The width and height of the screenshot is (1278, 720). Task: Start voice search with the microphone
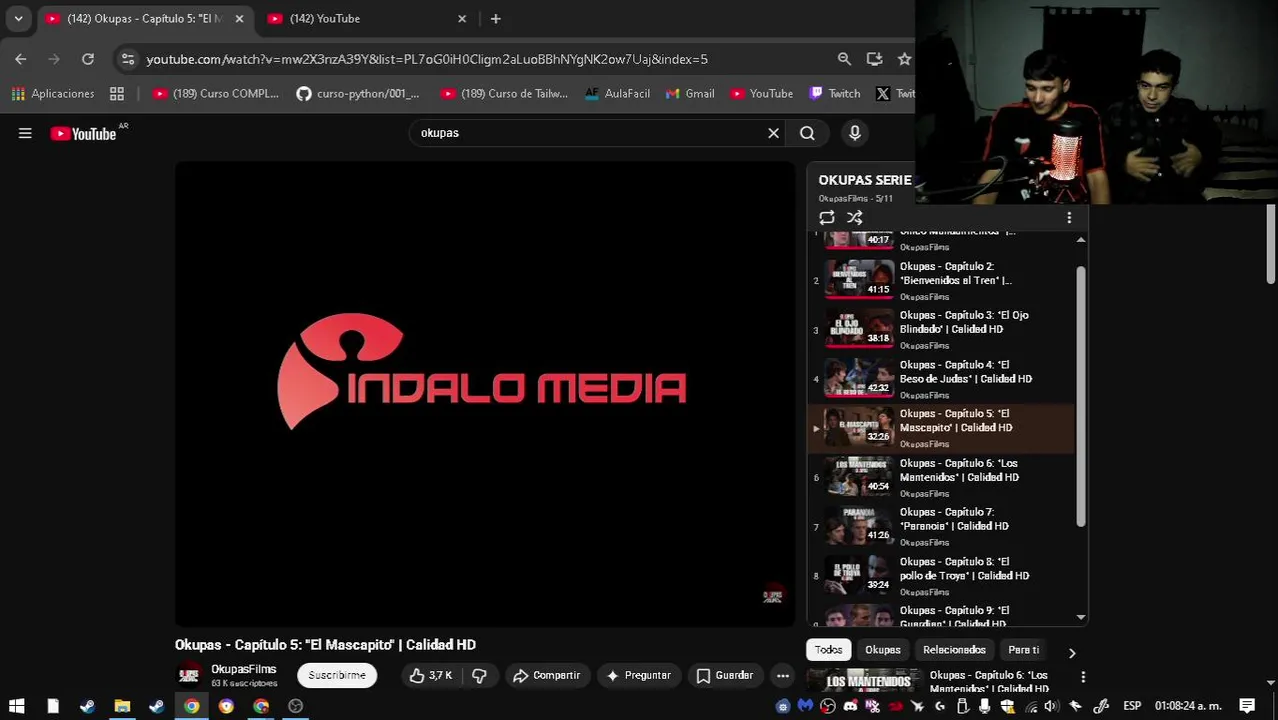[855, 133]
